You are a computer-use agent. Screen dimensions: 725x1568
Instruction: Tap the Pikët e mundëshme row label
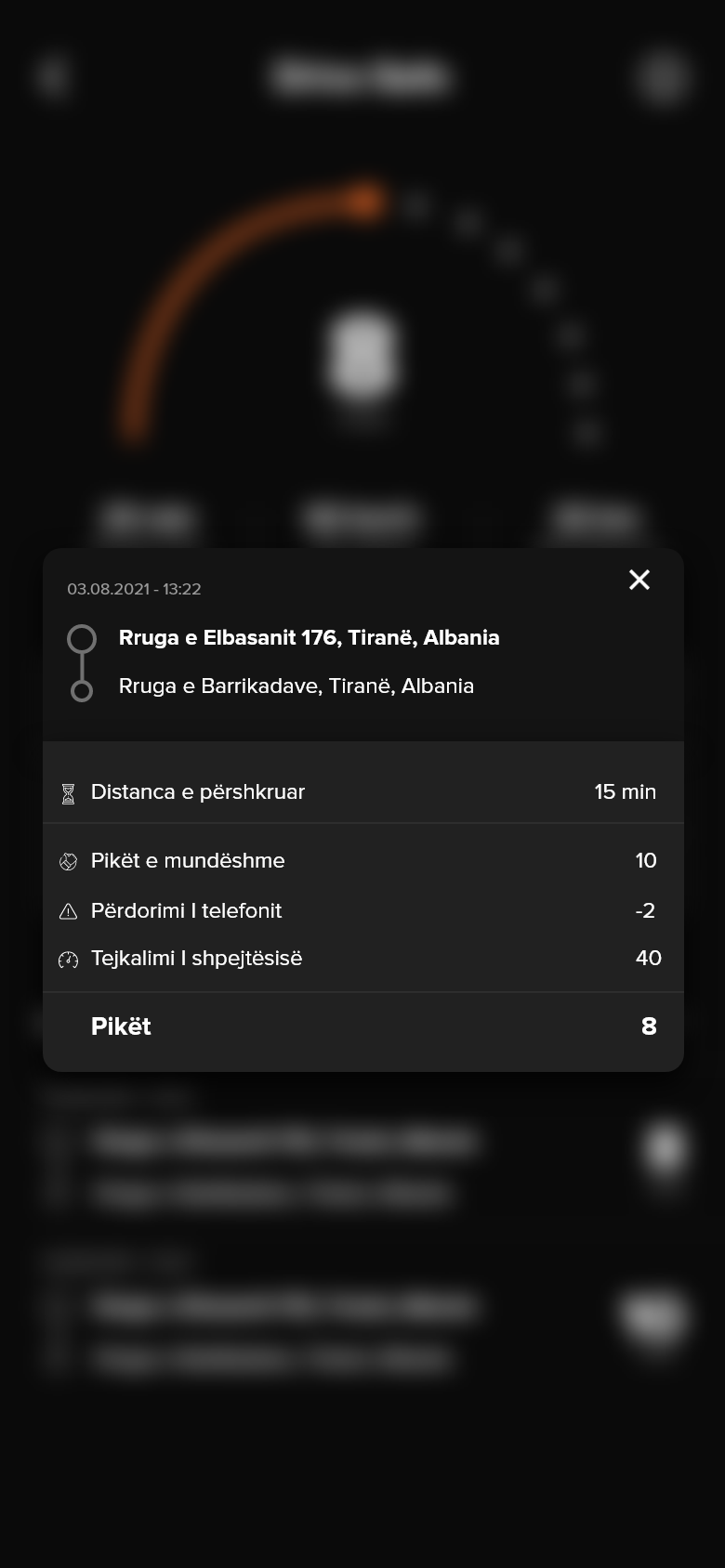[x=188, y=860]
